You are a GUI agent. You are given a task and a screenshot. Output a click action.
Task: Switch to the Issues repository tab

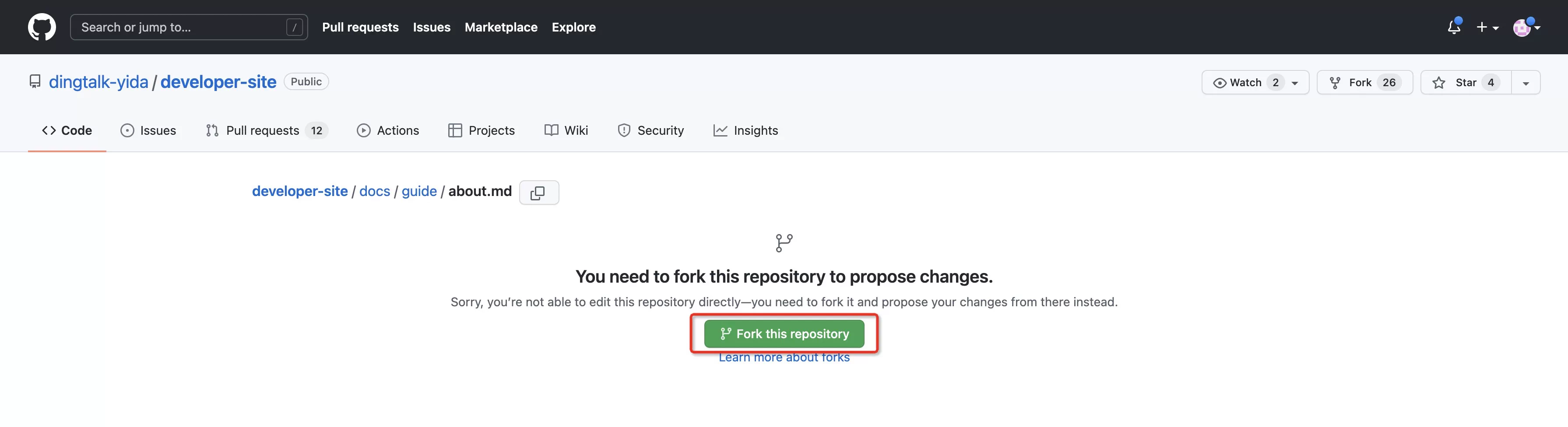[x=148, y=131]
